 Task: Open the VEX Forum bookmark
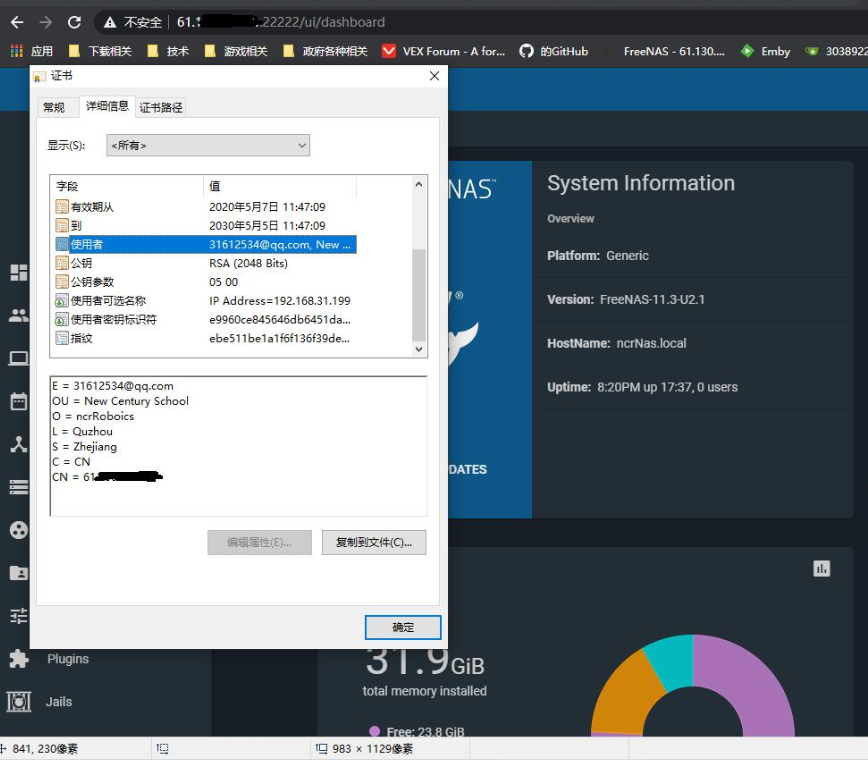(x=444, y=51)
